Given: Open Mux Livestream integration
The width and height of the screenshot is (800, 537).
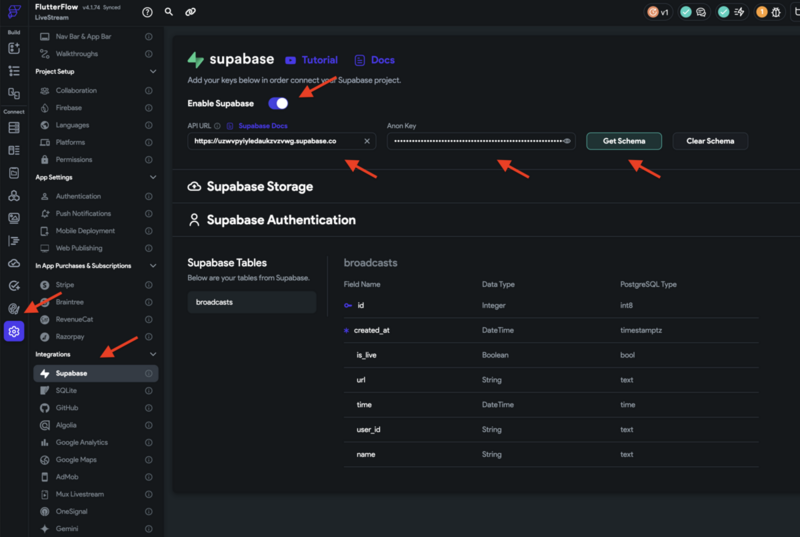Looking at the screenshot, I should click(x=96, y=494).
